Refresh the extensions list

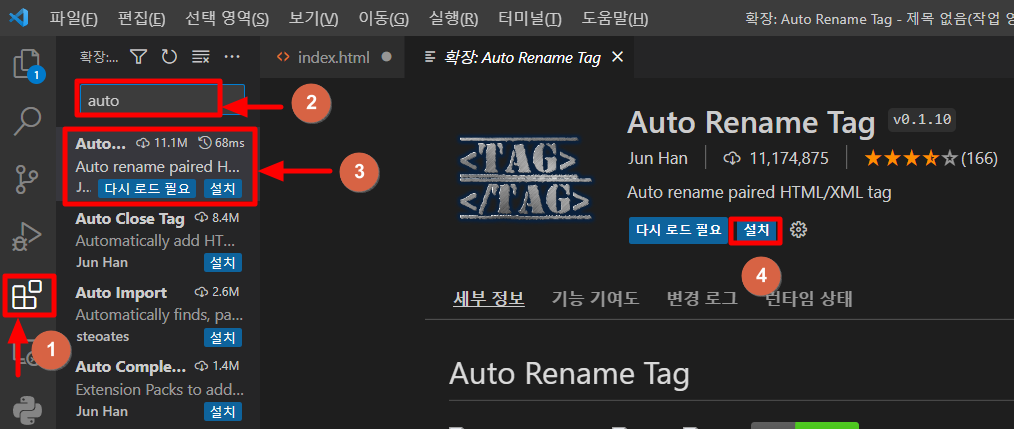pos(169,57)
